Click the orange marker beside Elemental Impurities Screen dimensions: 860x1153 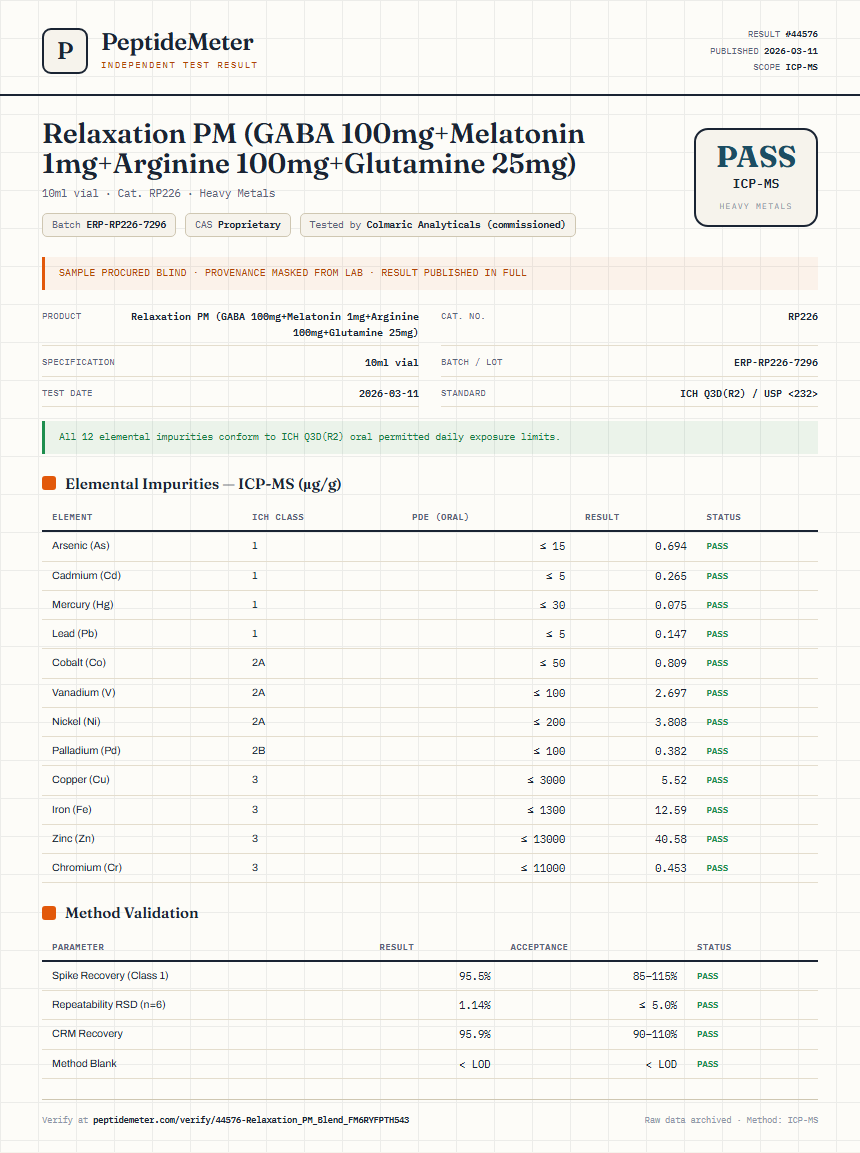click(49, 483)
